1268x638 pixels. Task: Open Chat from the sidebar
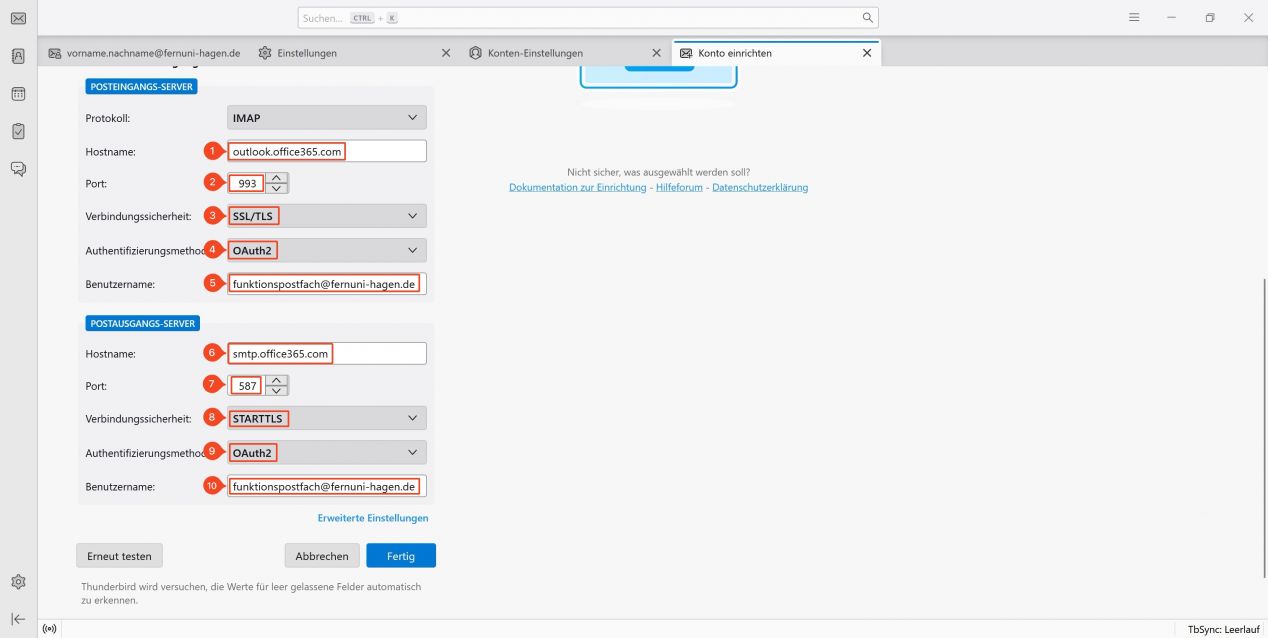coord(17,168)
